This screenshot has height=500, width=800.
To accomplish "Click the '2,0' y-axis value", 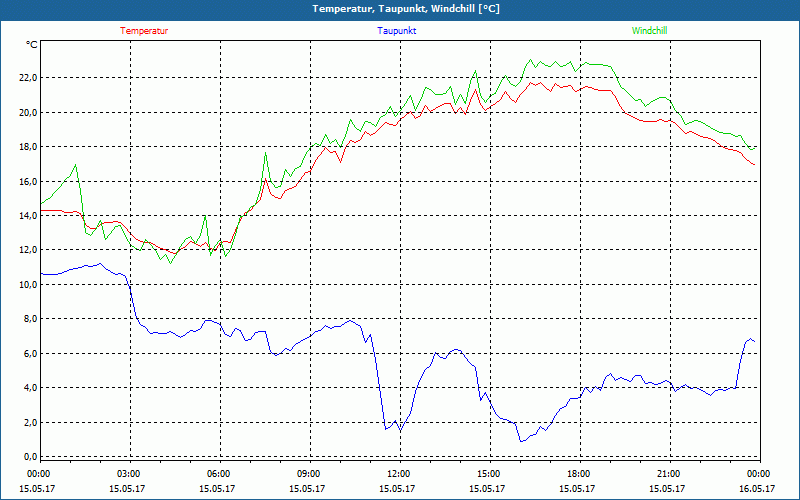I will pyautogui.click(x=30, y=422).
